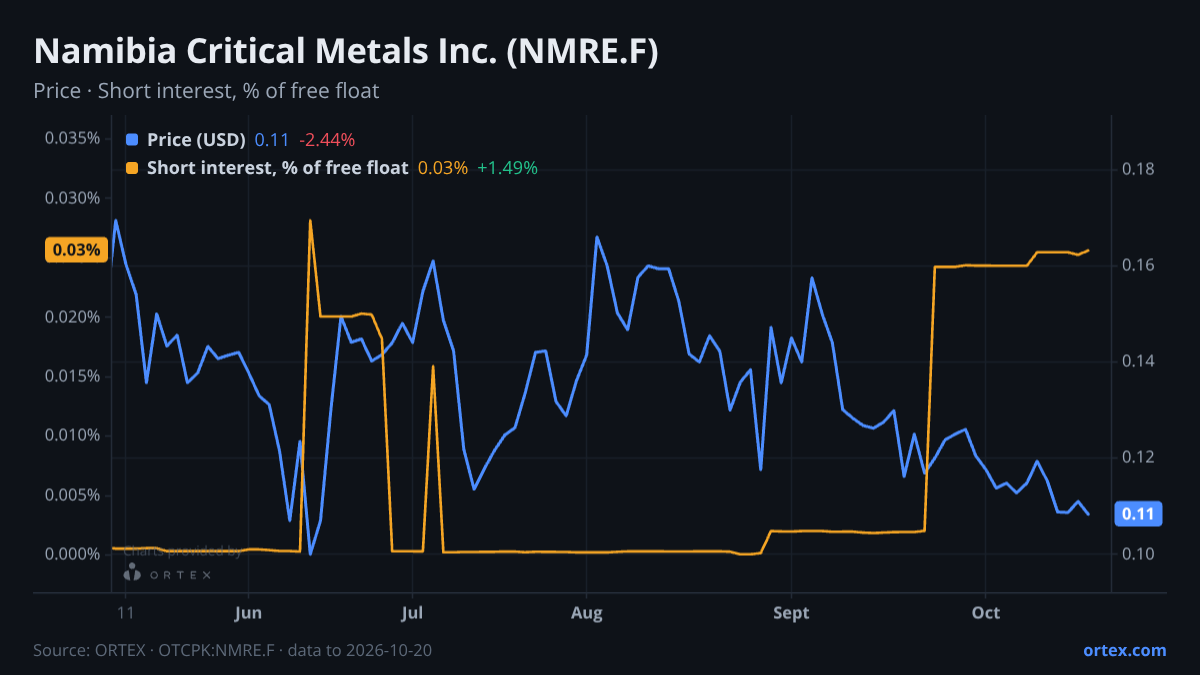Click the 0.030% left axis label
Screen dimensions: 1200x675
72,198
